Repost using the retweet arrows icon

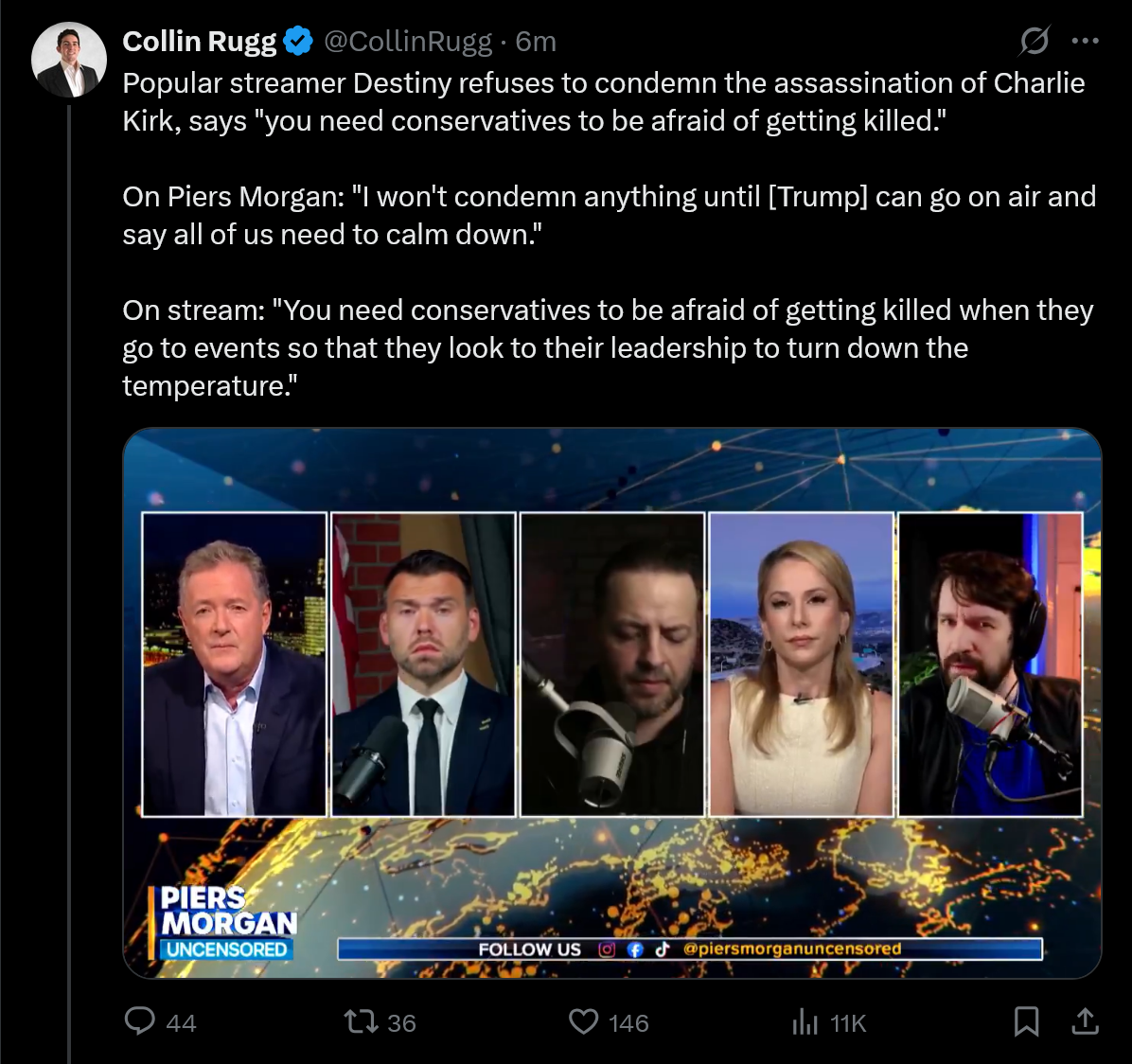pos(361,1022)
